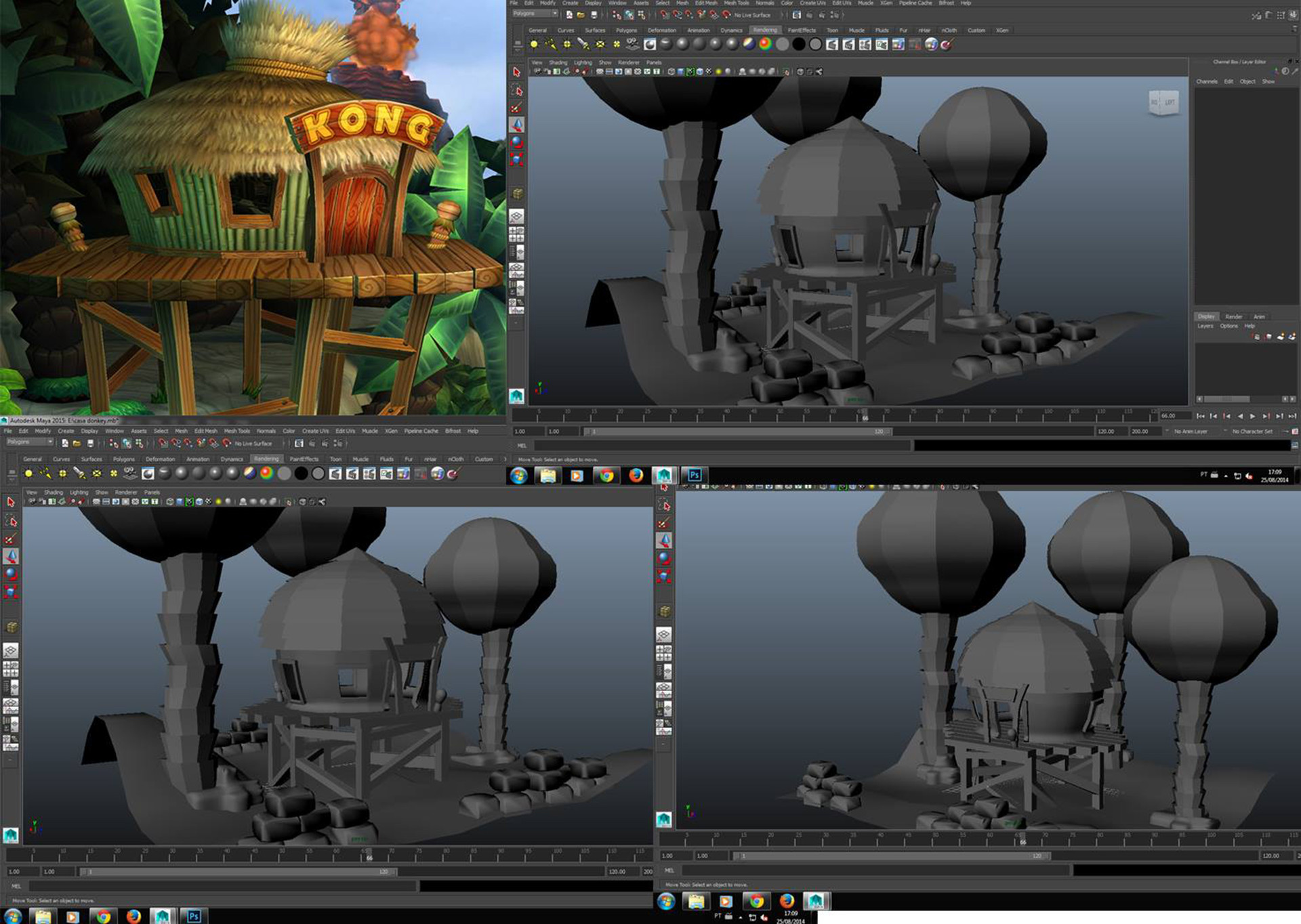The height and width of the screenshot is (924, 1301).
Task: Click Chrome icon in middle taskbar
Action: (x=606, y=476)
